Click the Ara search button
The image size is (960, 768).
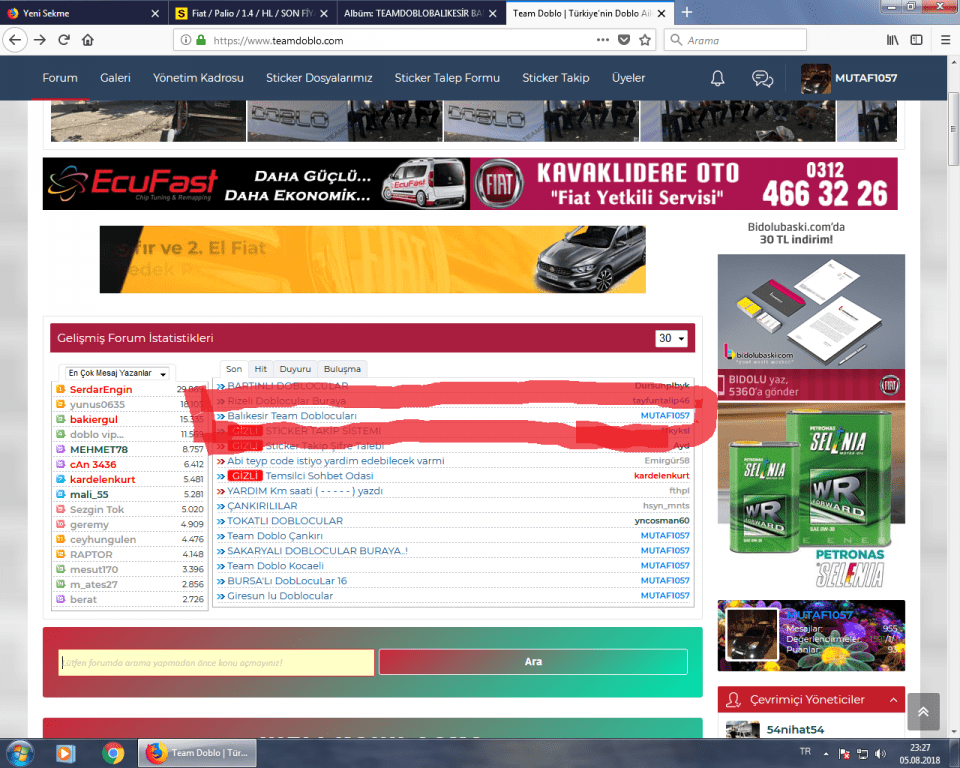click(x=533, y=661)
